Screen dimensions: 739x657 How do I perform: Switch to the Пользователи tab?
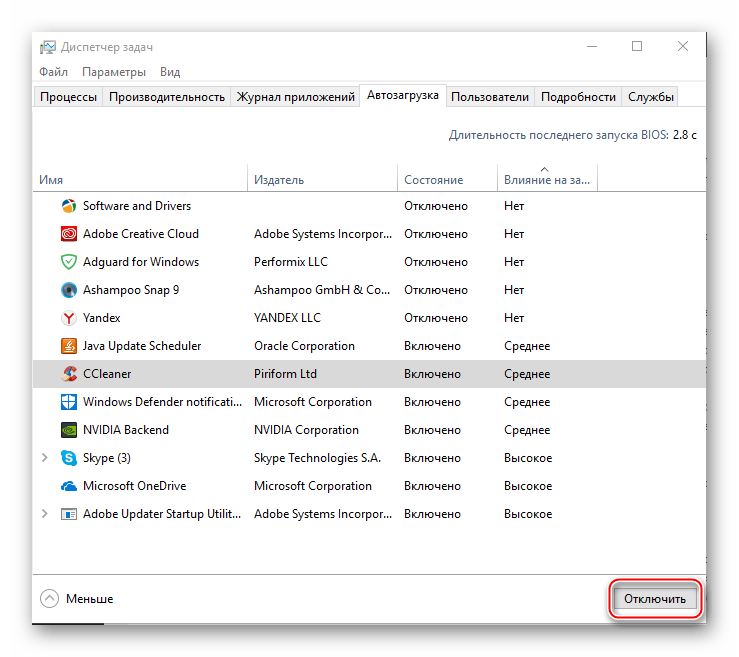490,97
